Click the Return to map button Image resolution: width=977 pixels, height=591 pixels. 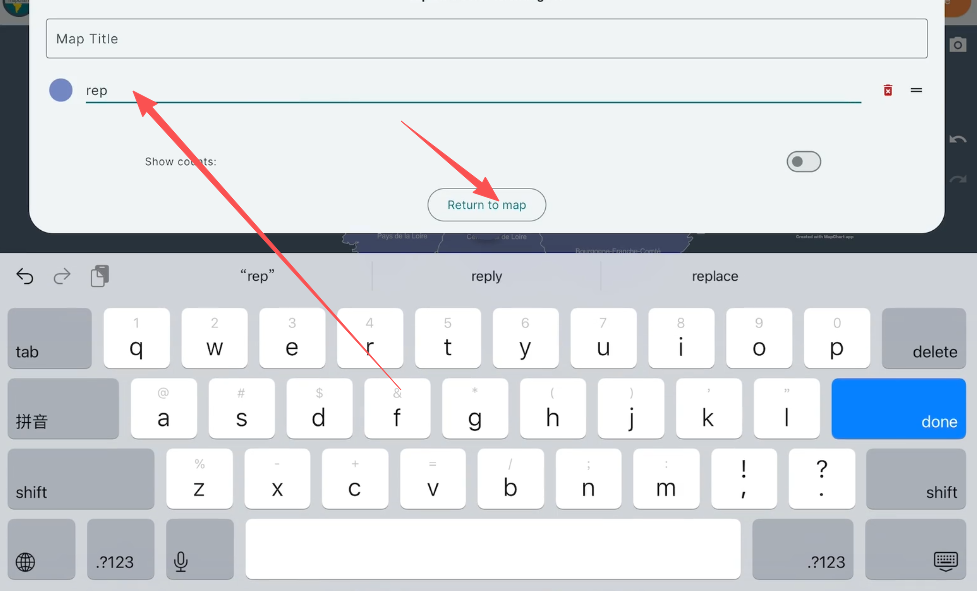(487, 205)
